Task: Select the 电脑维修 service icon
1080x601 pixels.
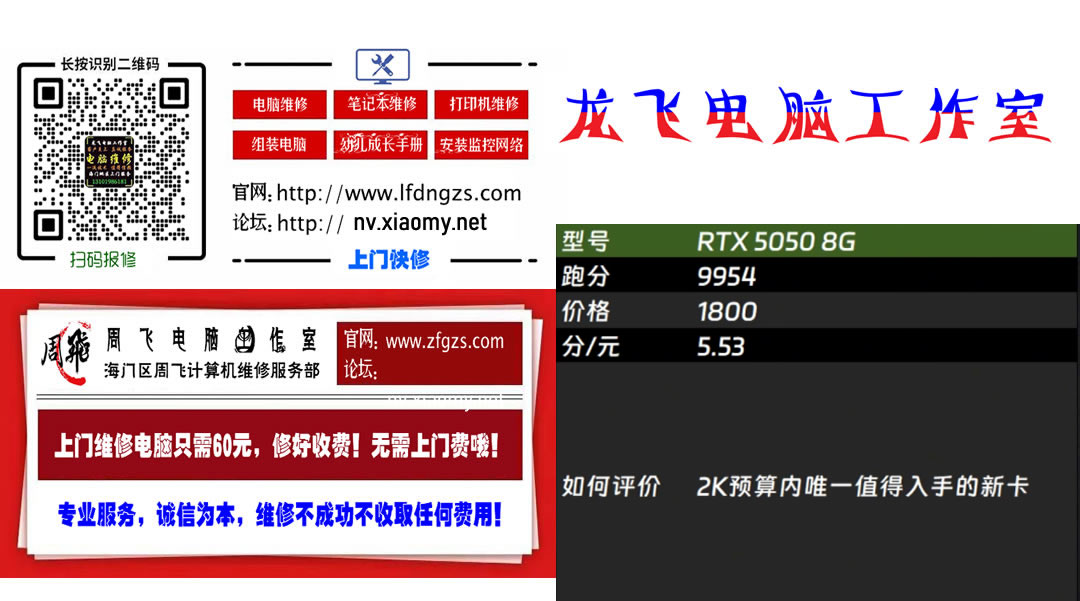Action: click(278, 105)
